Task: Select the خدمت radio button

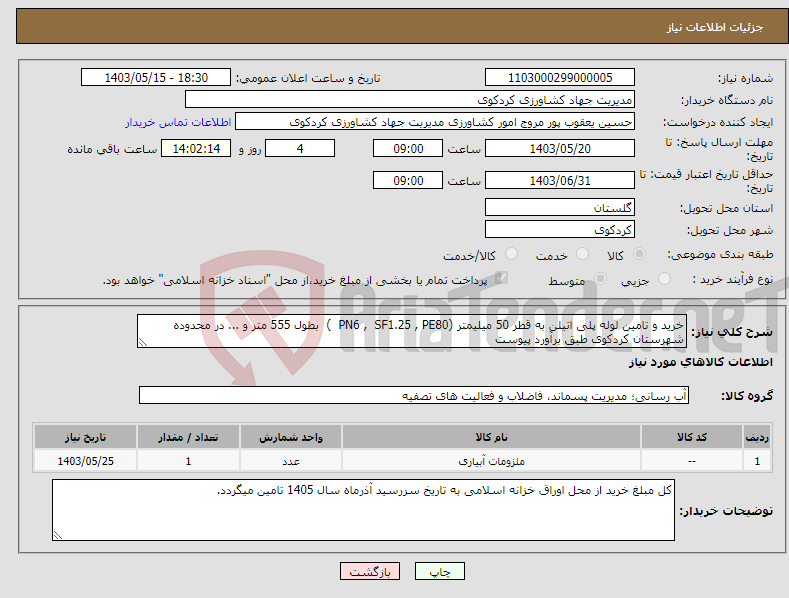Action: (x=582, y=254)
